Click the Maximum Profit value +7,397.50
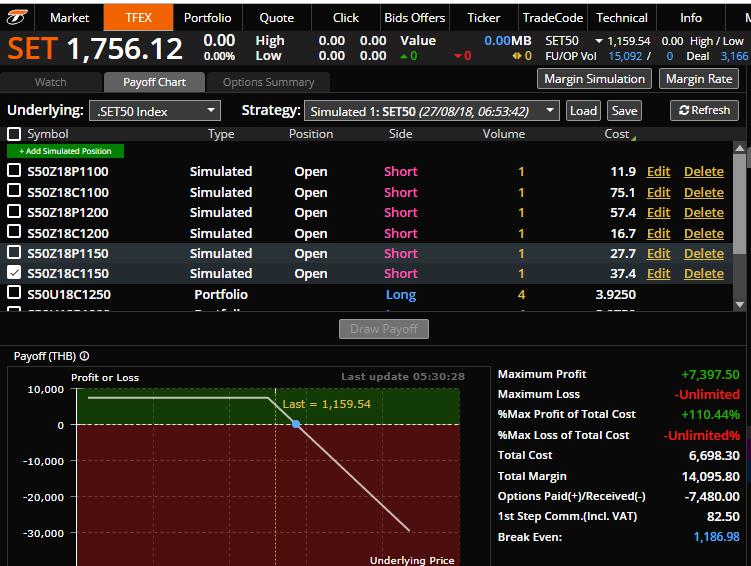 [710, 374]
